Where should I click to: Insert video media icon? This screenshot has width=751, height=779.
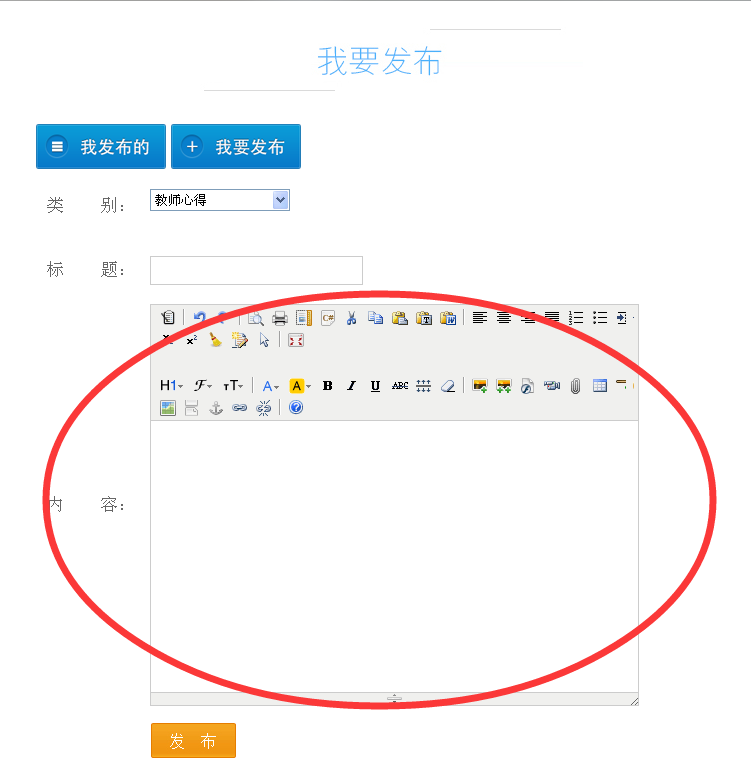coord(552,386)
